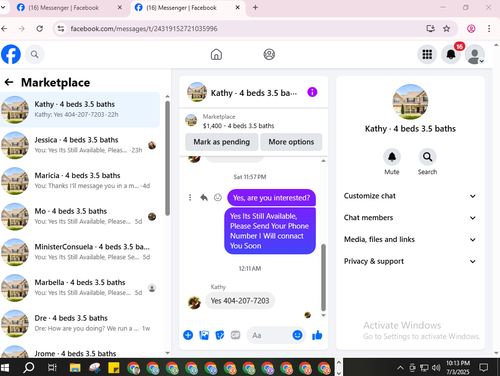This screenshot has height=376, width=500.
Task: Open Chrome three-dot menu
Action: click(489, 29)
